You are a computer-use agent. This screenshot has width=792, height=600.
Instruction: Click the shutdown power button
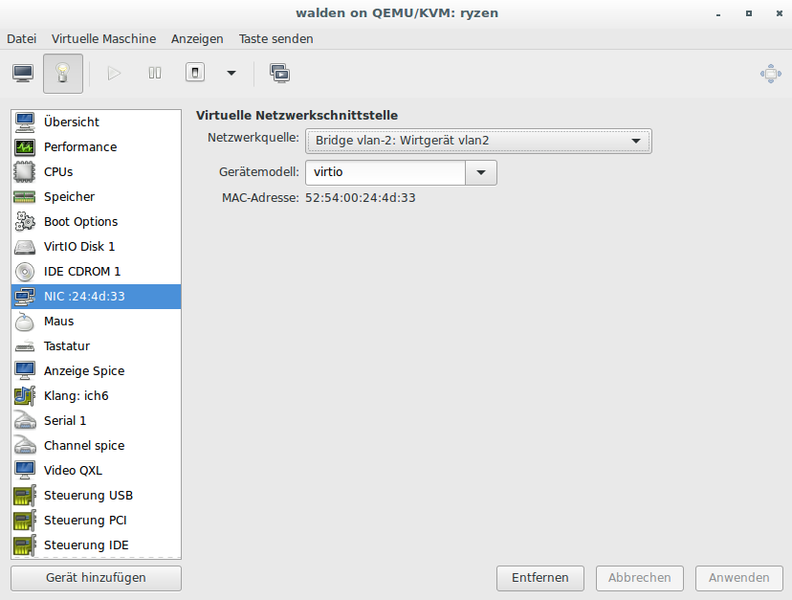(x=197, y=73)
